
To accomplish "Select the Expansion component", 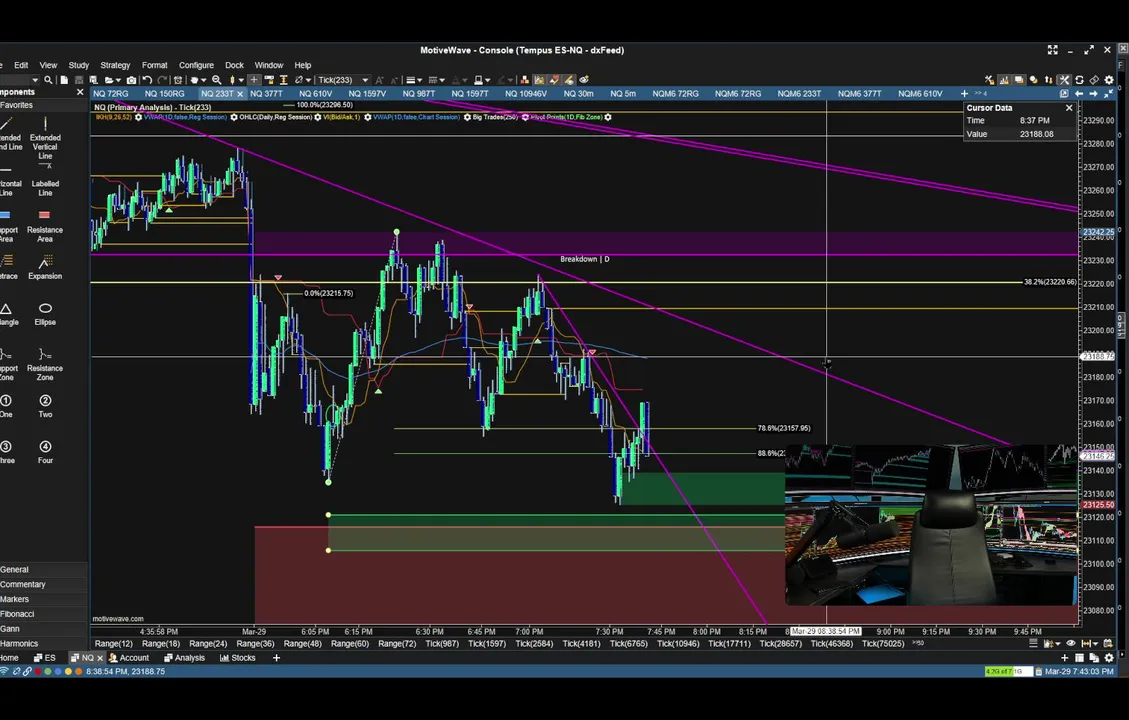I will click(45, 267).
